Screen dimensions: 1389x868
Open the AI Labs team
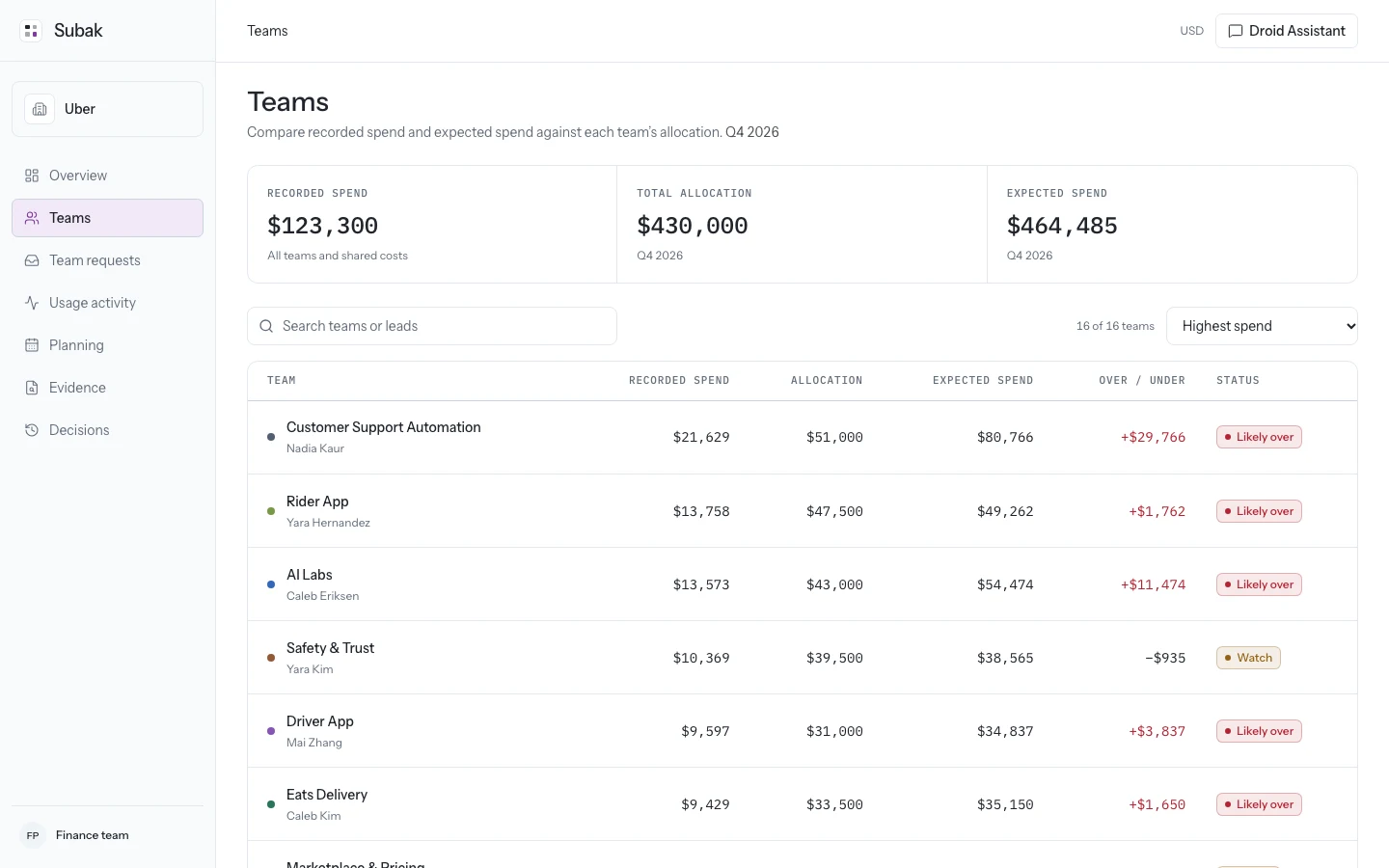[x=803, y=584]
